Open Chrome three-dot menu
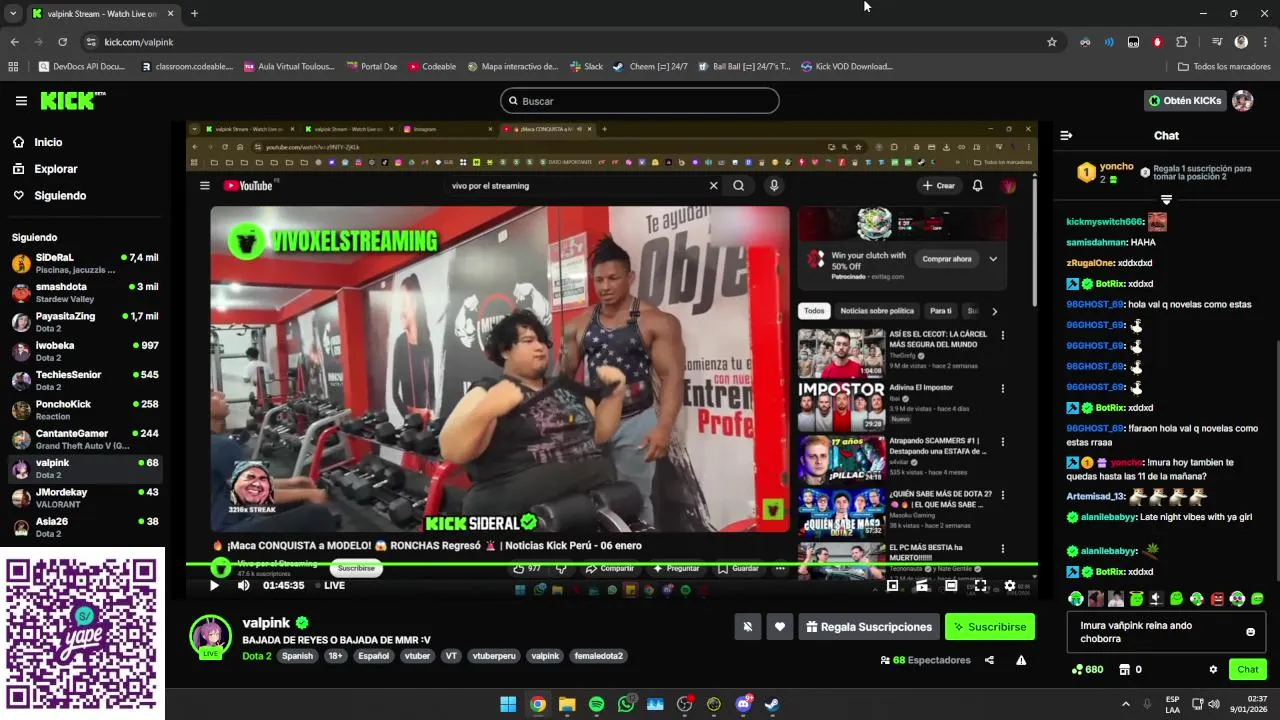This screenshot has width=1280, height=720. (x=1265, y=42)
